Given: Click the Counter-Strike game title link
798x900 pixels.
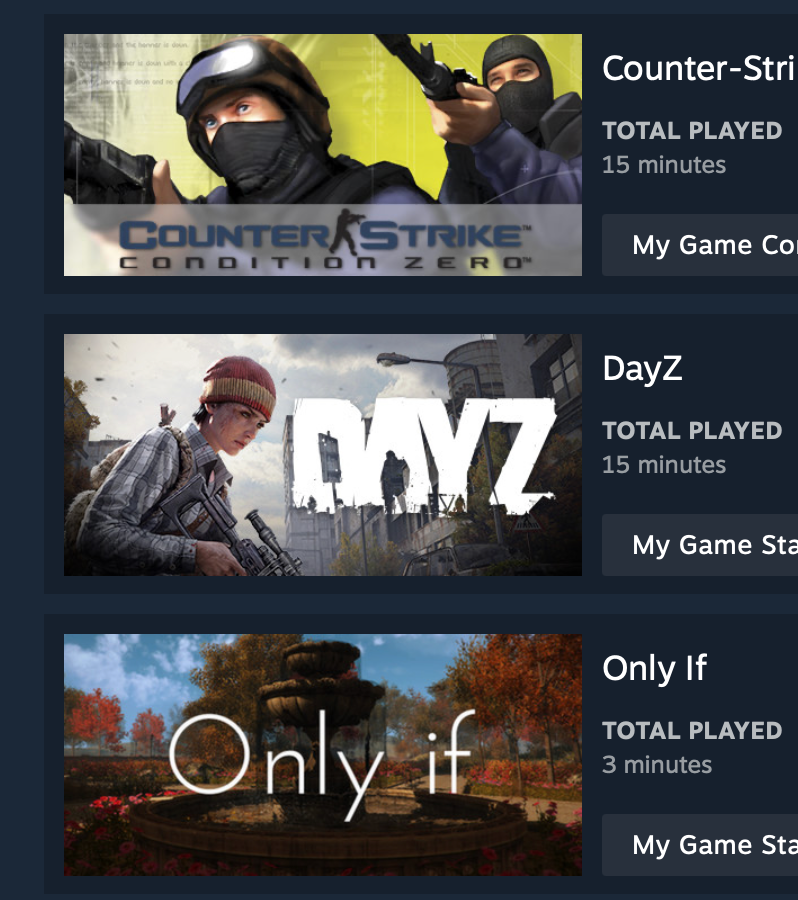Looking at the screenshot, I should [700, 68].
